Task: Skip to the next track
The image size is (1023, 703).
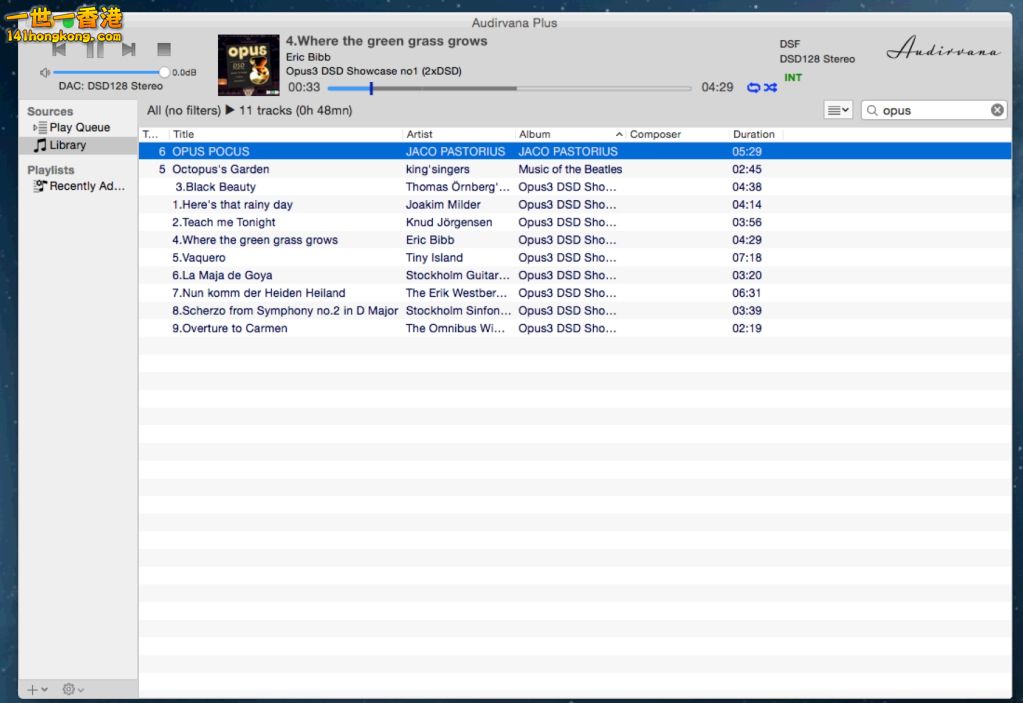Action: (128, 49)
